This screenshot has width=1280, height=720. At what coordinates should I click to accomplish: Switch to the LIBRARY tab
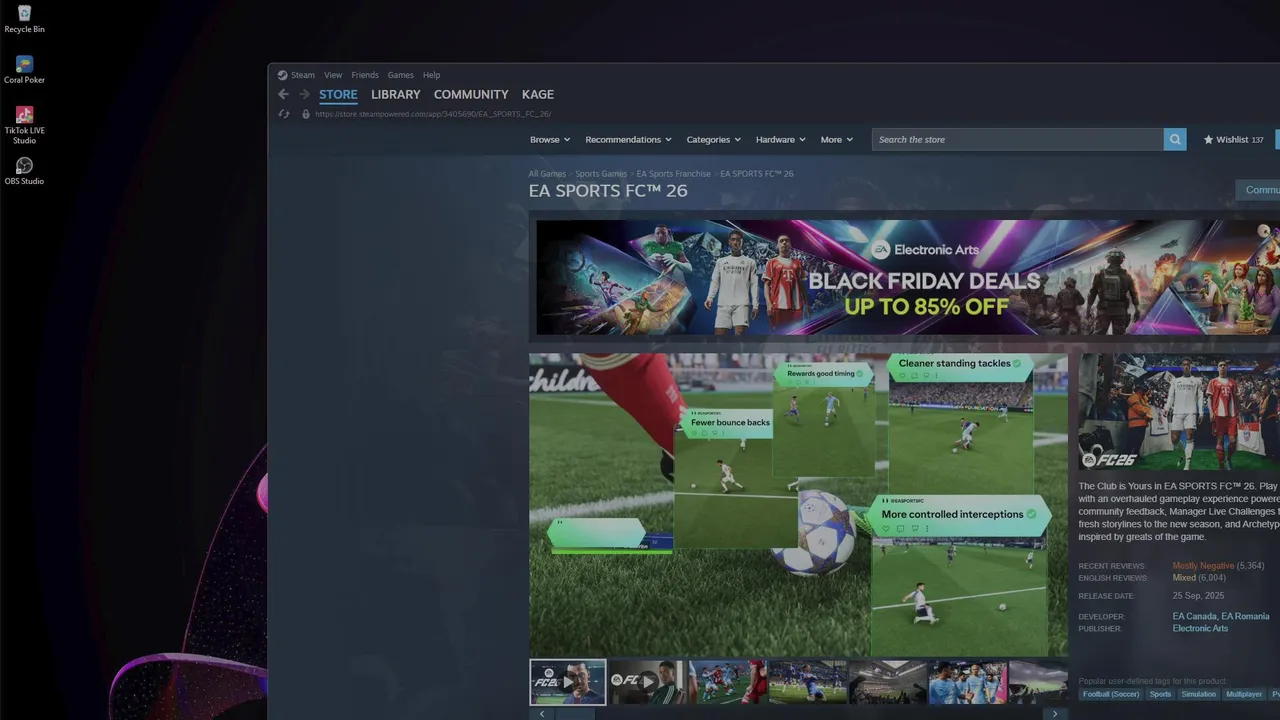pyautogui.click(x=396, y=95)
